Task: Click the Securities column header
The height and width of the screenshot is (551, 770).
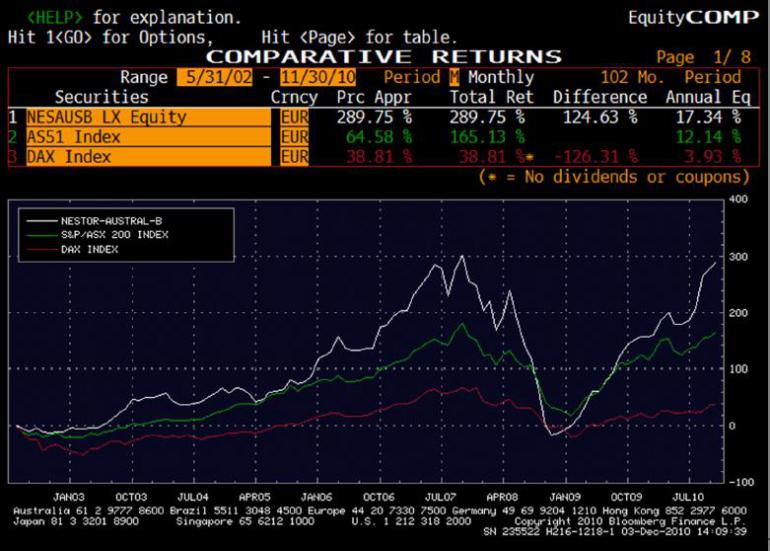Action: pos(102,97)
